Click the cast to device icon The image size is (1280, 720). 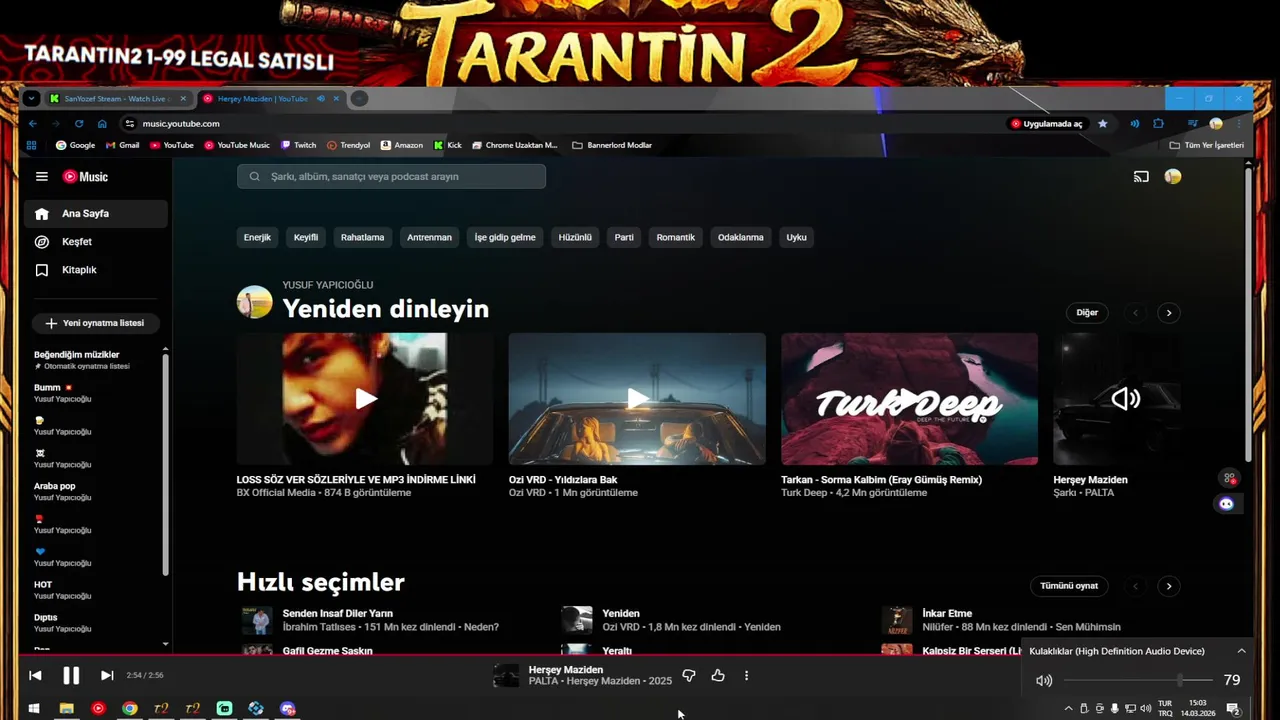1141,176
